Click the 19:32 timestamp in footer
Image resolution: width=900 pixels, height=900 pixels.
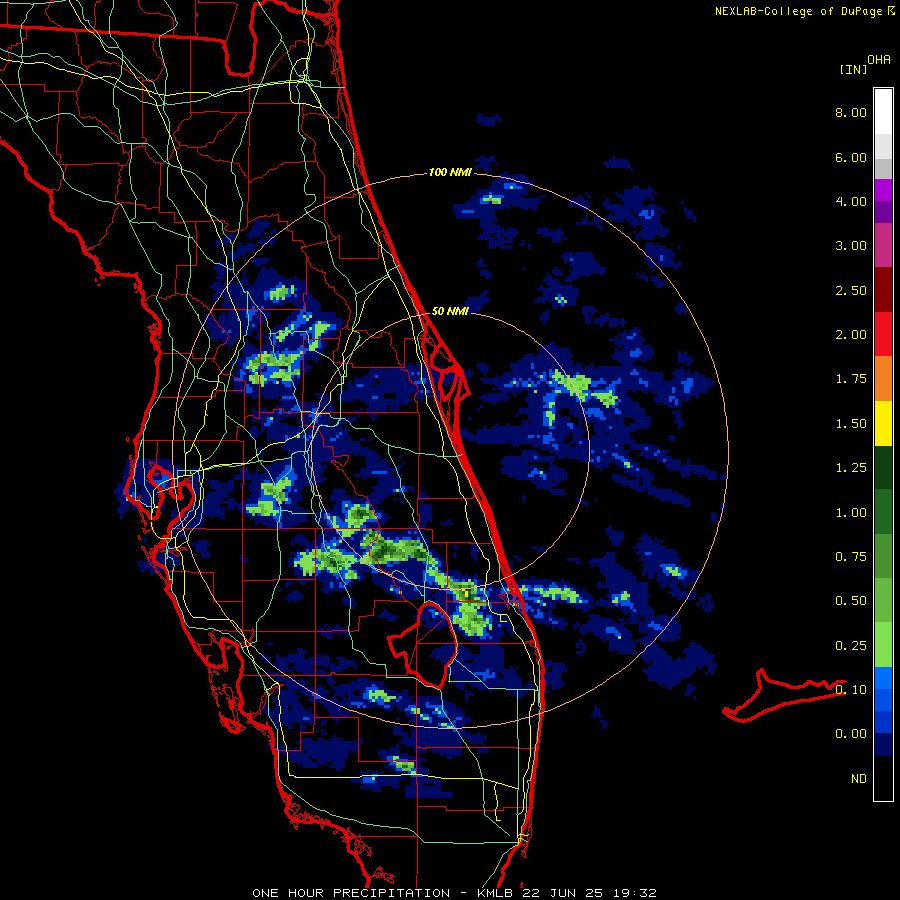(x=635, y=893)
